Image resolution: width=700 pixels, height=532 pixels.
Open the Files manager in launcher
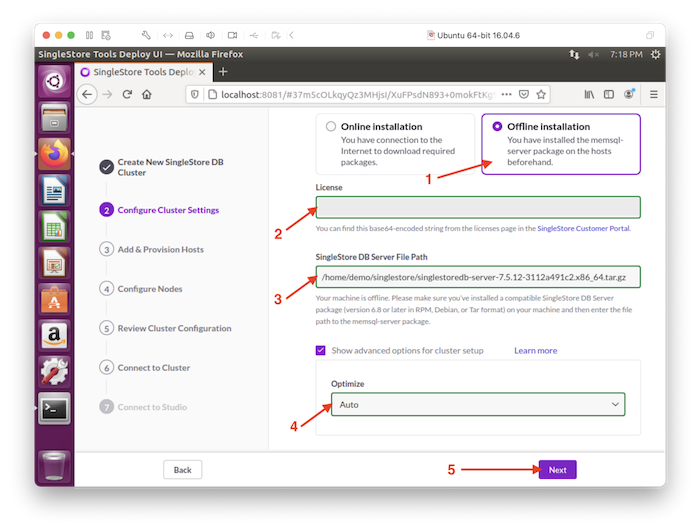click(54, 117)
